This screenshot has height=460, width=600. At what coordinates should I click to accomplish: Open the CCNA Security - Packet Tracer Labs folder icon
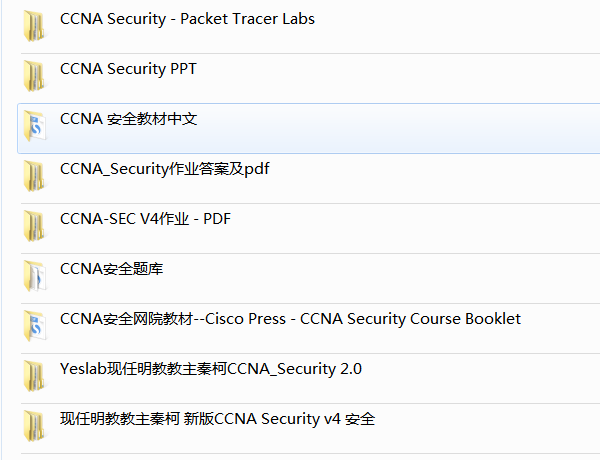[x=34, y=26]
